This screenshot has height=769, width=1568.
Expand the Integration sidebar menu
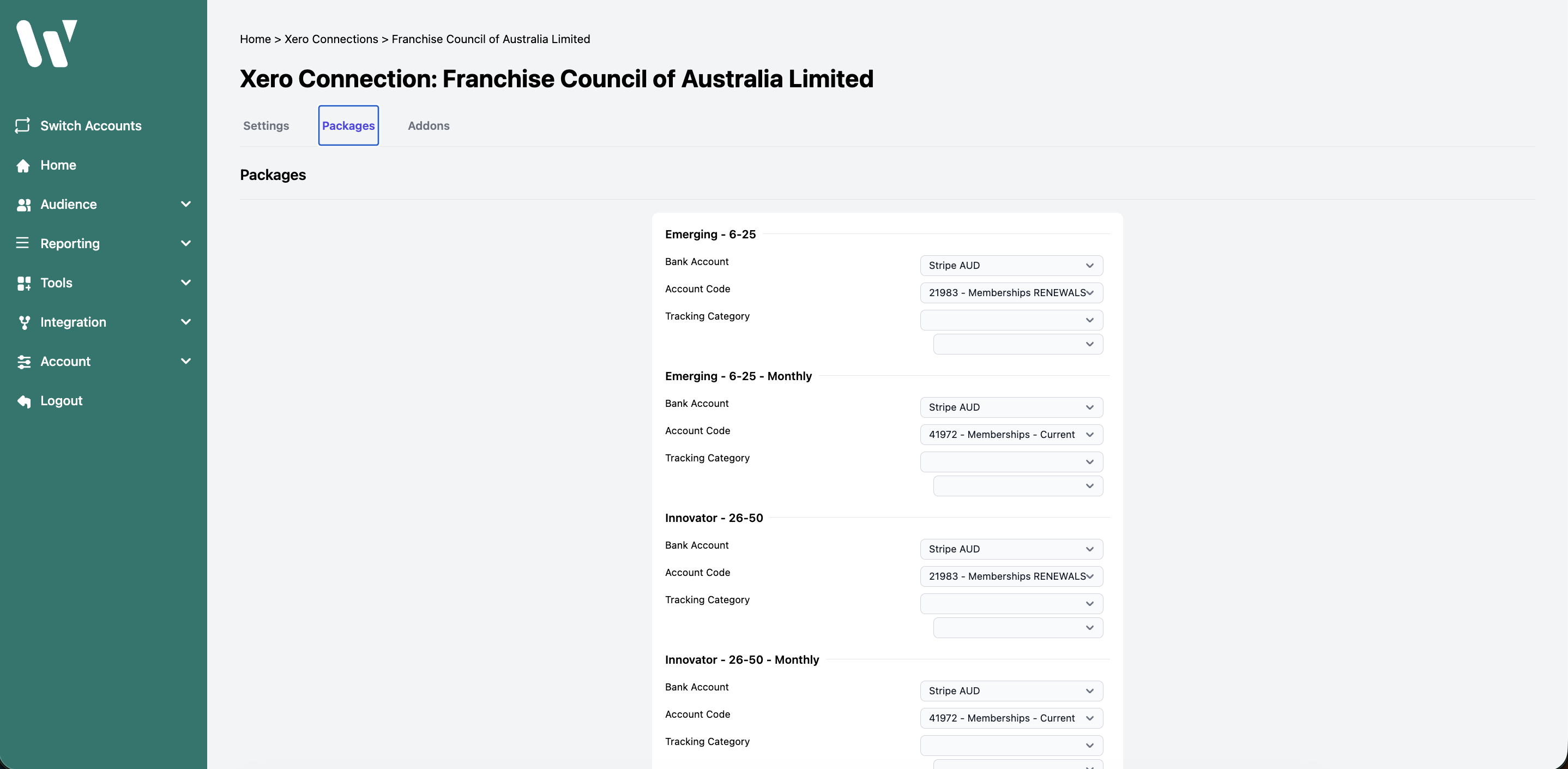coord(186,322)
